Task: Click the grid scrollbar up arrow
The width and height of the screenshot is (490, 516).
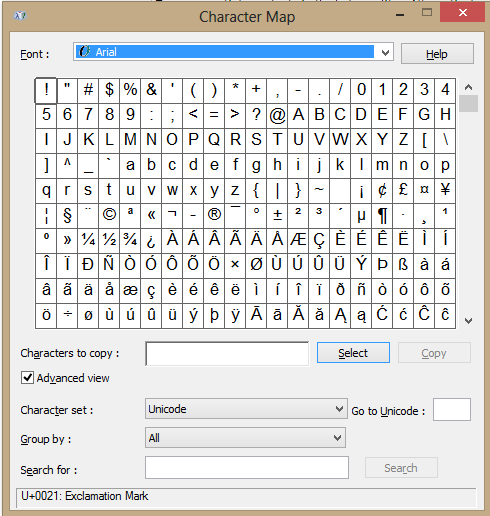Action: click(x=468, y=87)
